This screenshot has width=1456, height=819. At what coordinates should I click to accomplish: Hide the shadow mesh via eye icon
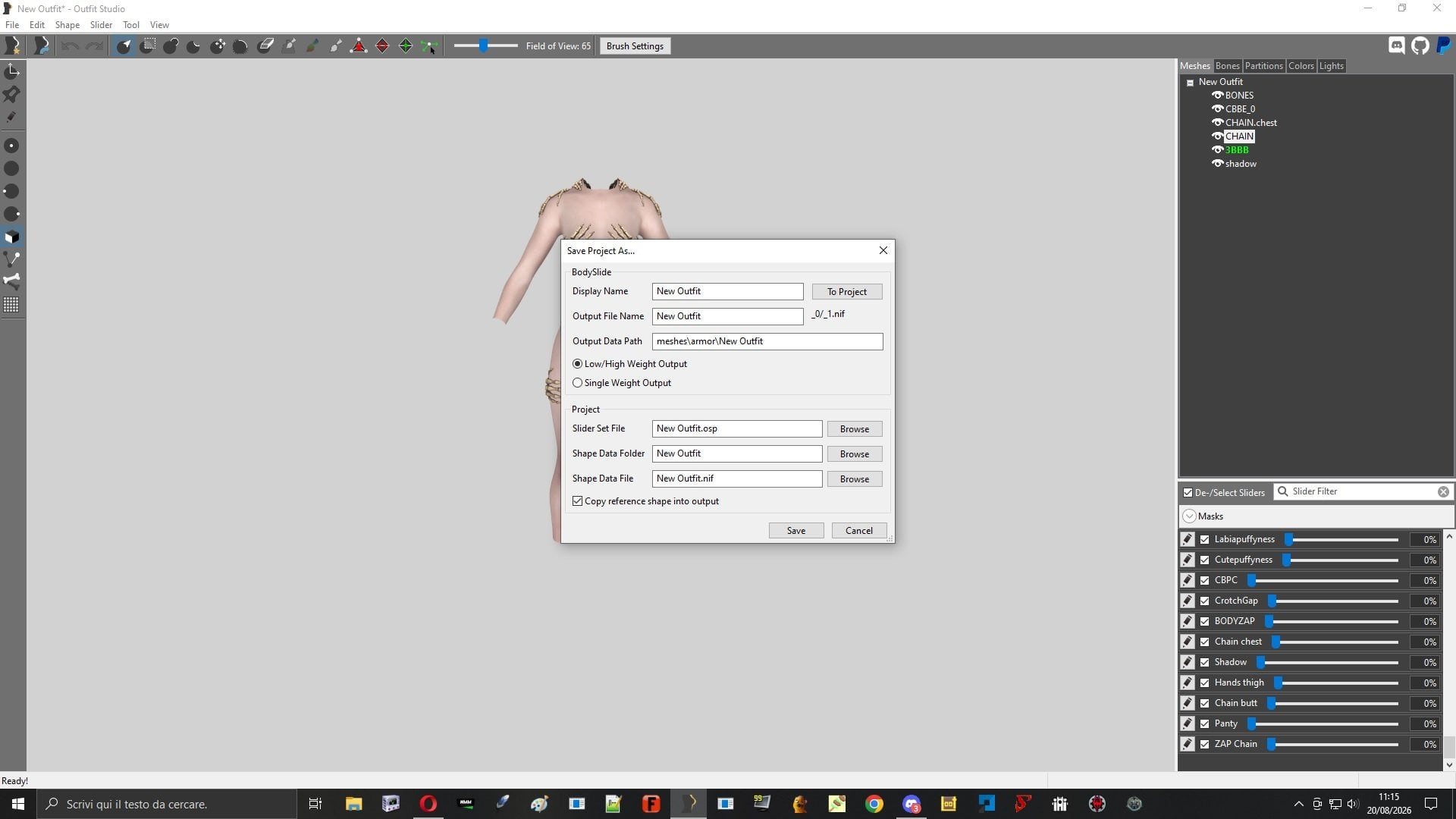(x=1217, y=163)
